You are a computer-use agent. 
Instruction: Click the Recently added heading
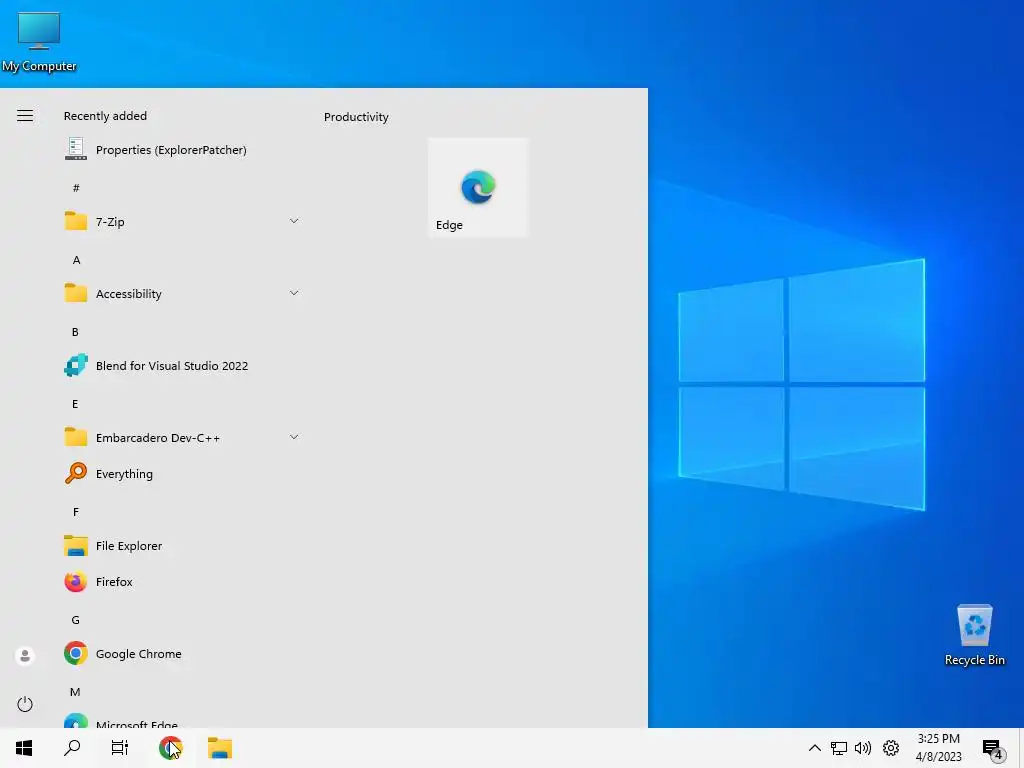[105, 116]
